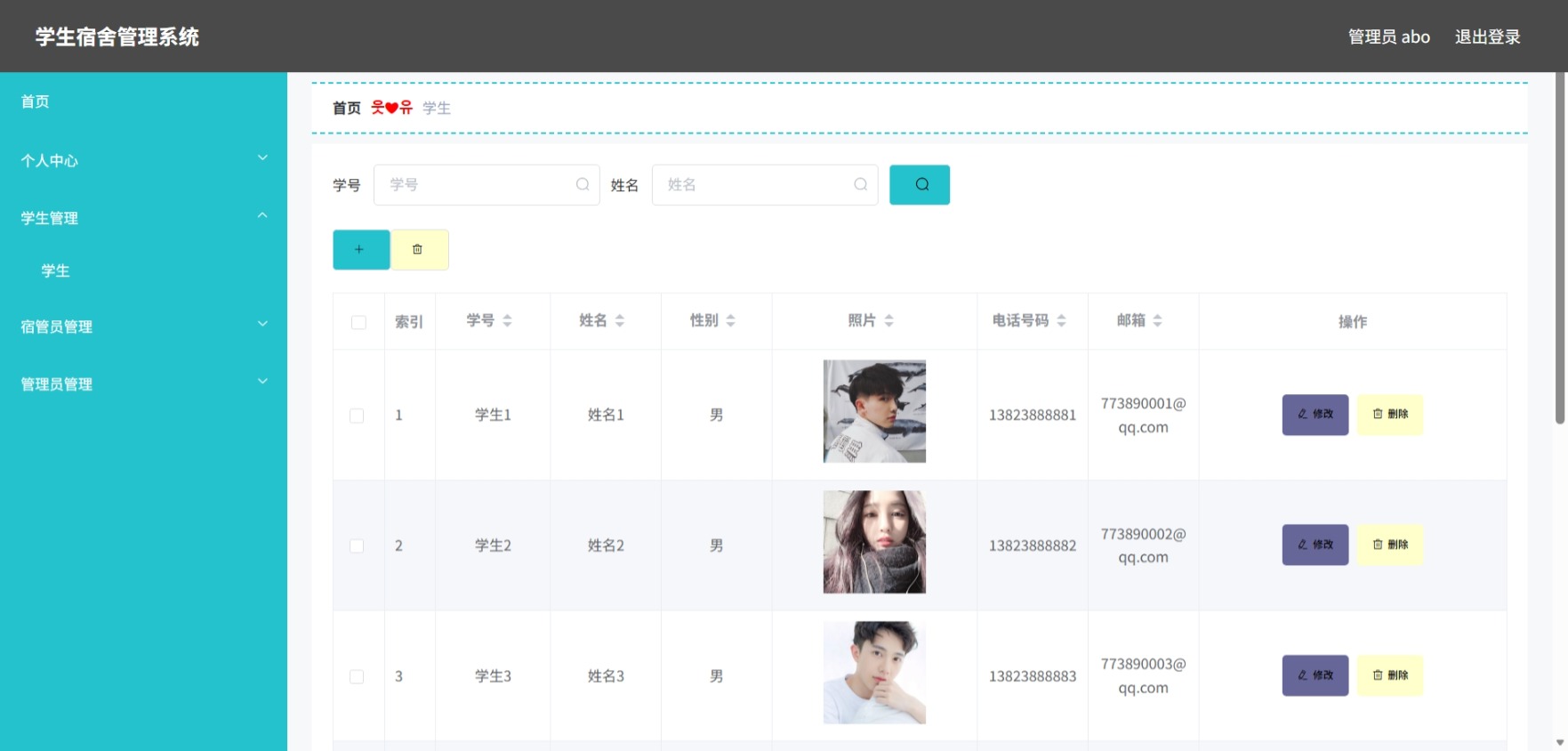Sort table by 电话号码 column arrows
This screenshot has height=751, width=1568.
(x=1061, y=320)
